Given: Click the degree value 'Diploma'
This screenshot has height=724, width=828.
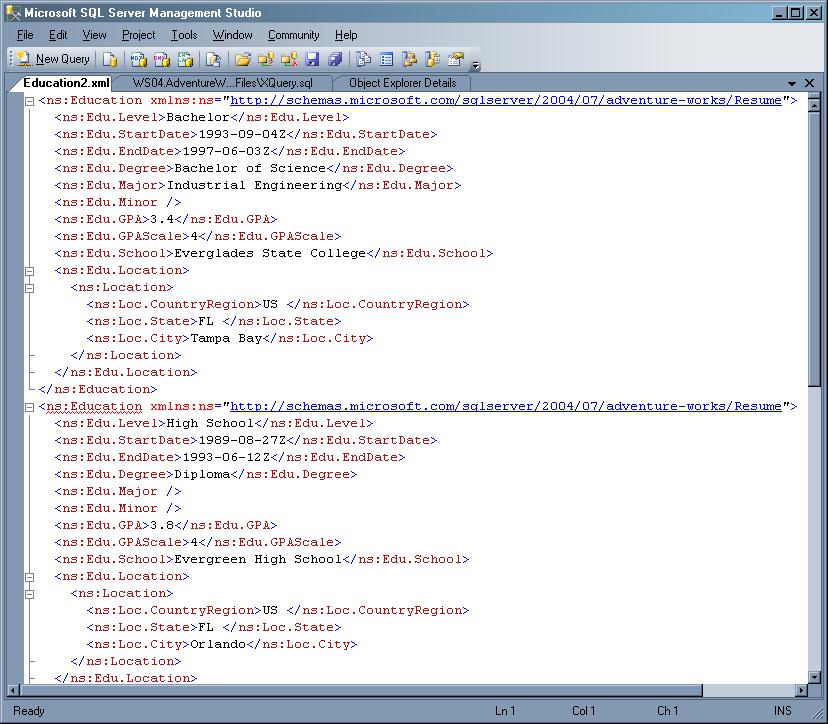Looking at the screenshot, I should point(202,475).
